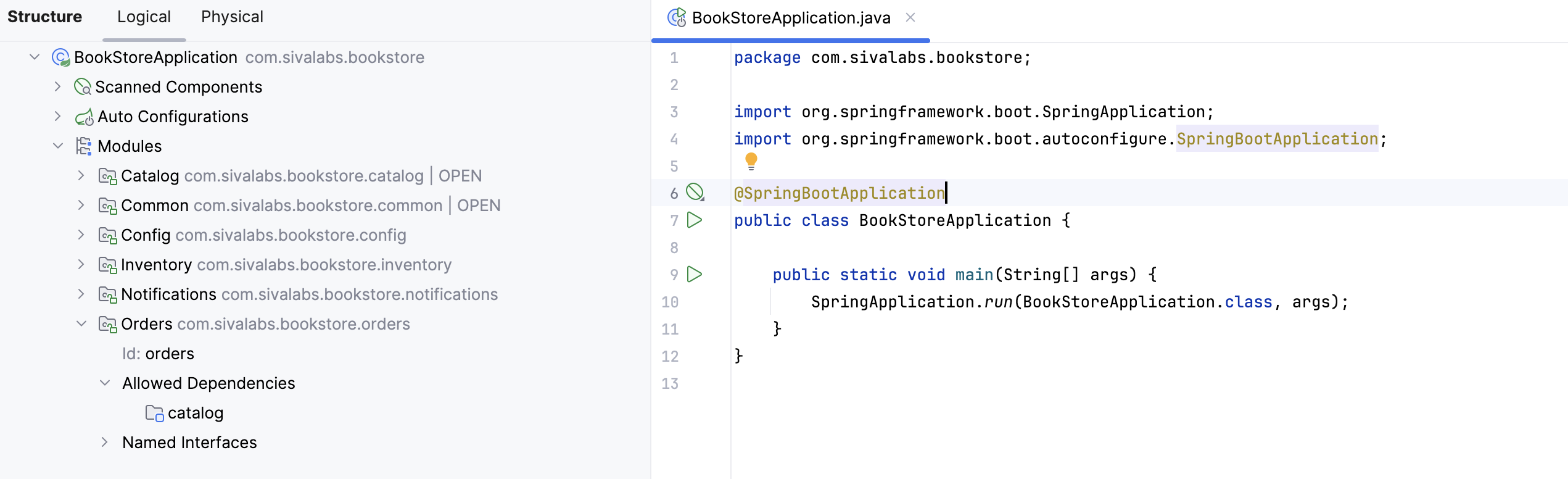
Task: Expand the Named Interfaces node
Action: pos(104,443)
